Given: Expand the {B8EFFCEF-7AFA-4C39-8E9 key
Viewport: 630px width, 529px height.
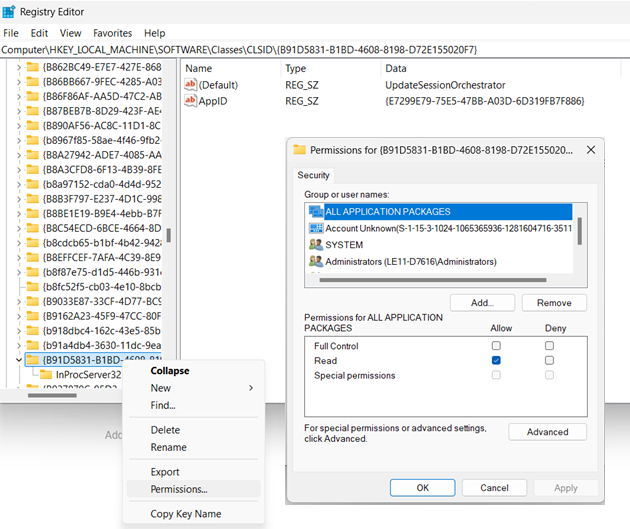Looking at the screenshot, I should [18, 257].
